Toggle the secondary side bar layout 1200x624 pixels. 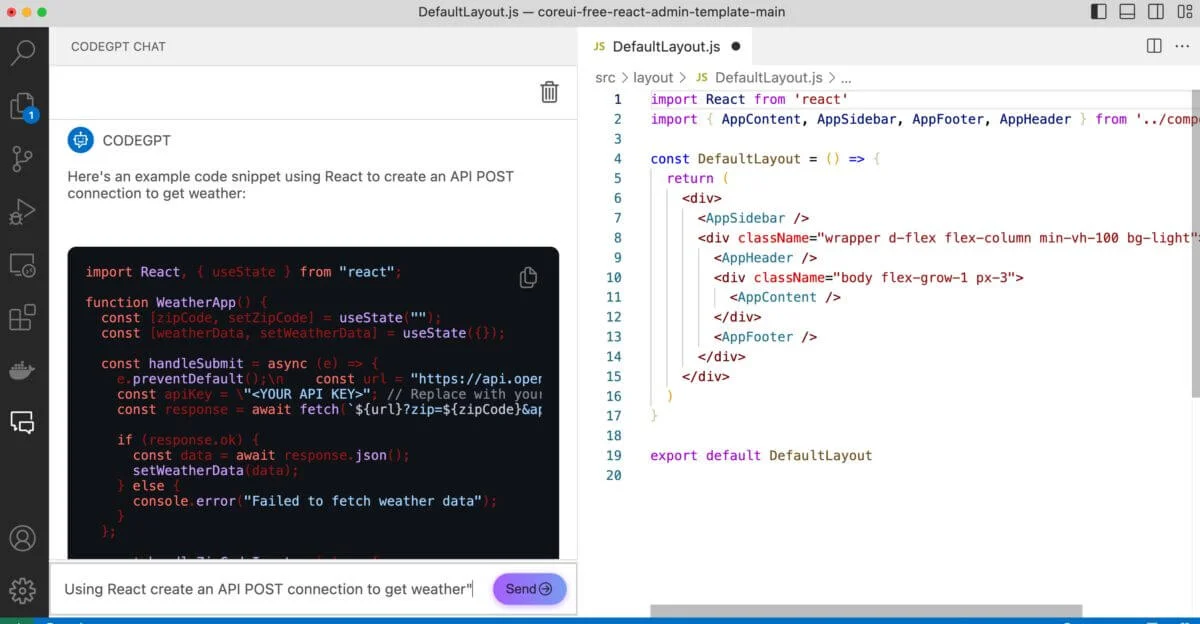coord(1155,12)
